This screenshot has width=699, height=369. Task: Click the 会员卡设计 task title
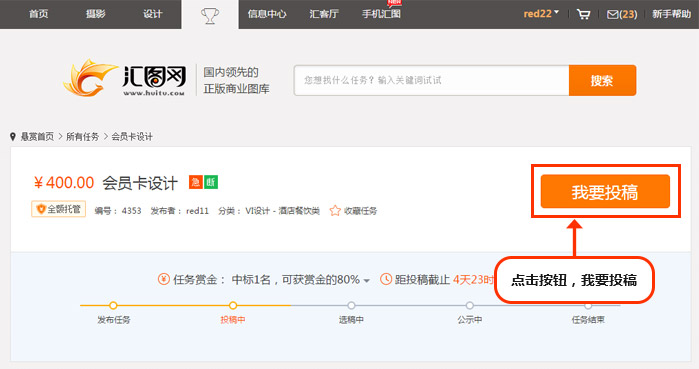(140, 183)
